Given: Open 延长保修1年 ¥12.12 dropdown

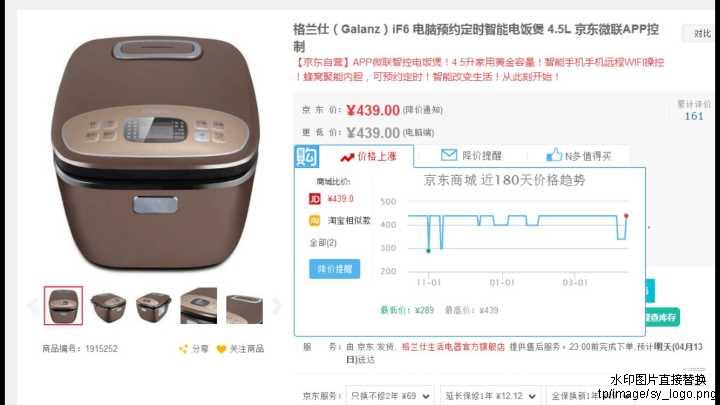Looking at the screenshot, I should point(490,396).
